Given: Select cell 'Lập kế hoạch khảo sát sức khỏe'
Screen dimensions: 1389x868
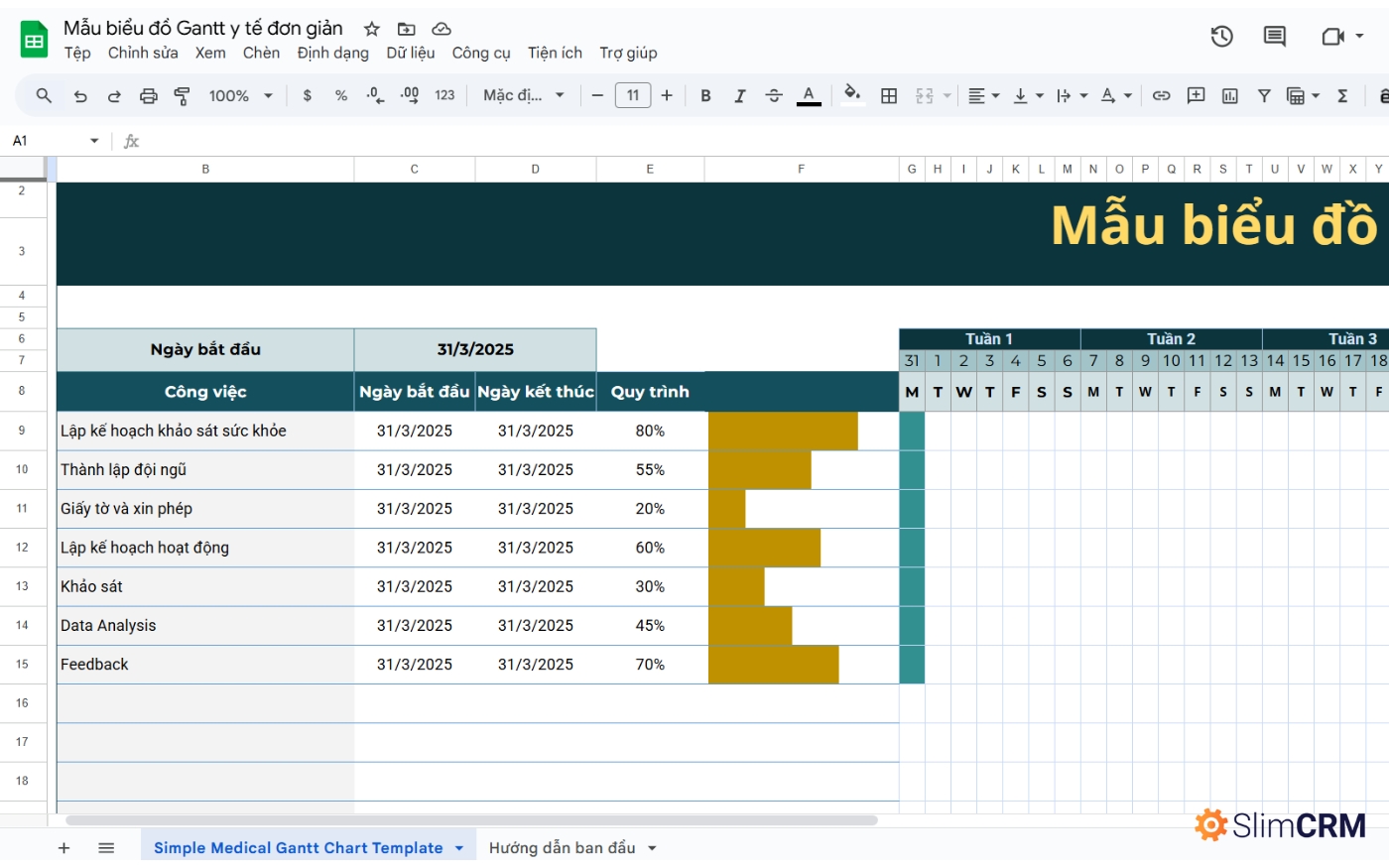Looking at the screenshot, I should (205, 431).
